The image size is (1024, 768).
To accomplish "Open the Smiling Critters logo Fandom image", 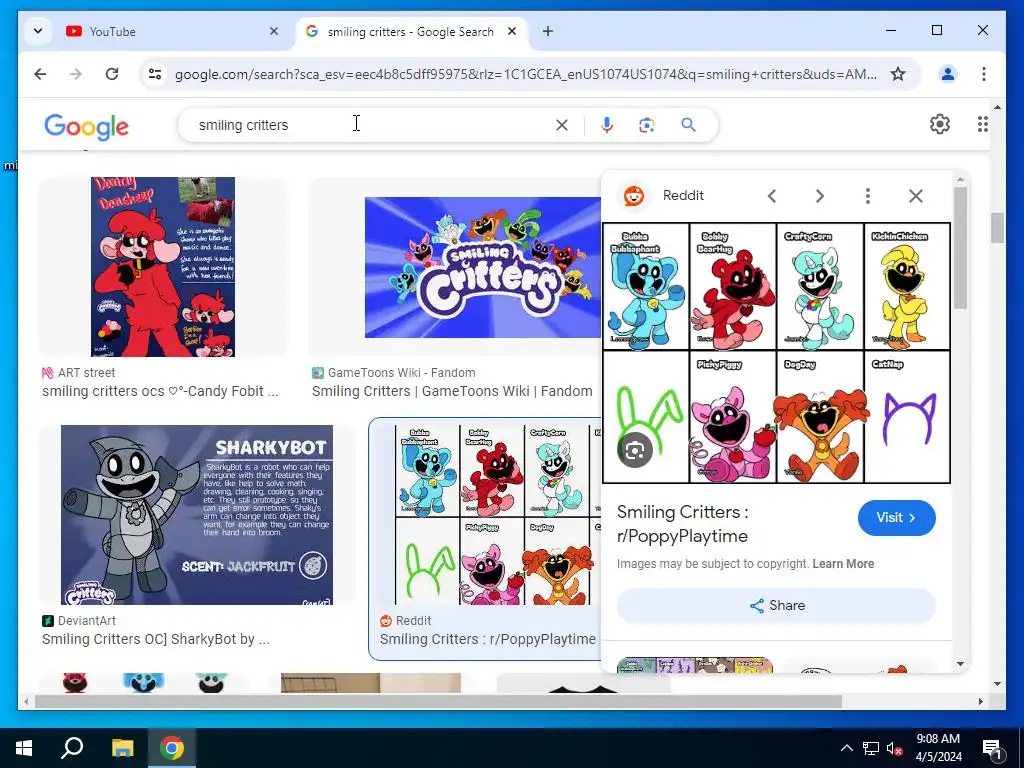I will pyautogui.click(x=483, y=267).
